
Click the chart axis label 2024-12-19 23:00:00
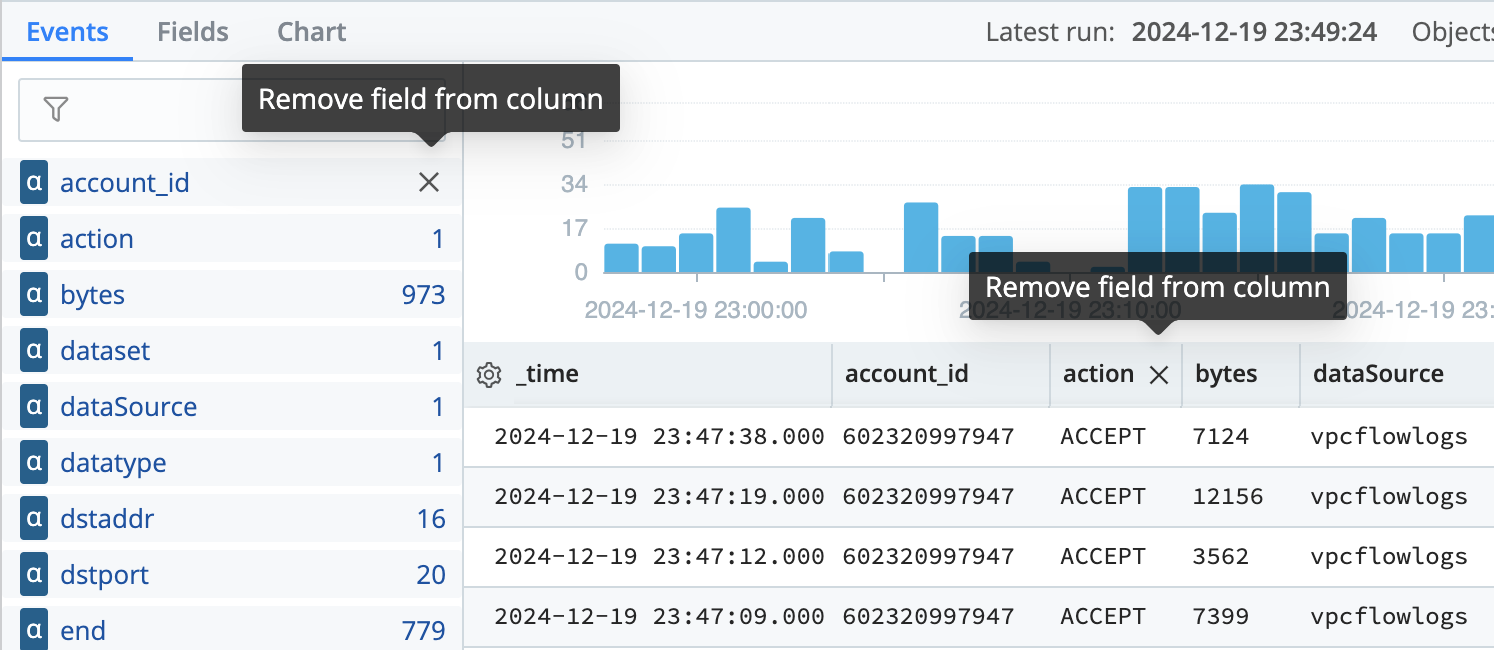pos(696,310)
